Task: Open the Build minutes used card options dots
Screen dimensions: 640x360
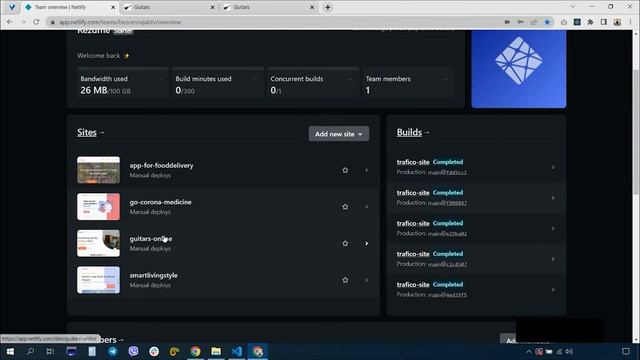Action: 256,79
